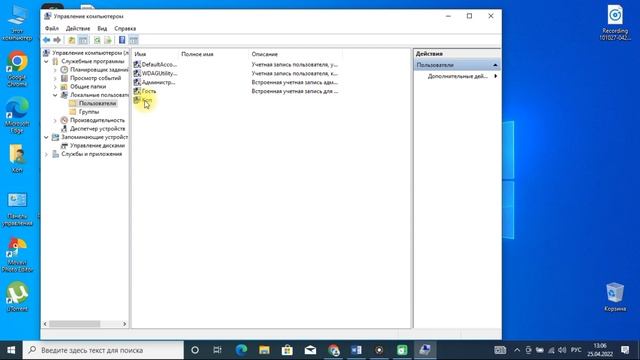The height and width of the screenshot is (360, 640).
Task: Collapse the Локальные пользователи tree node
Action: pos(55,95)
